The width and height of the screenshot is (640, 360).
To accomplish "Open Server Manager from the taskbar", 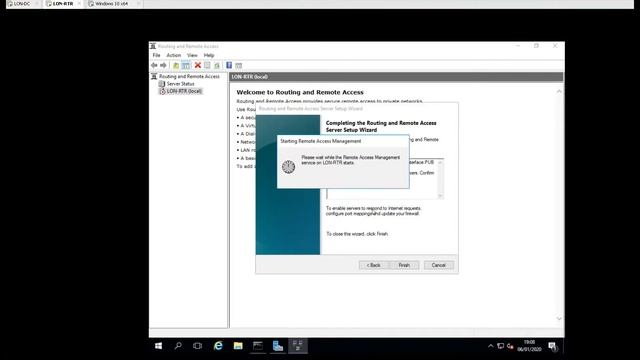I will [x=278, y=346].
